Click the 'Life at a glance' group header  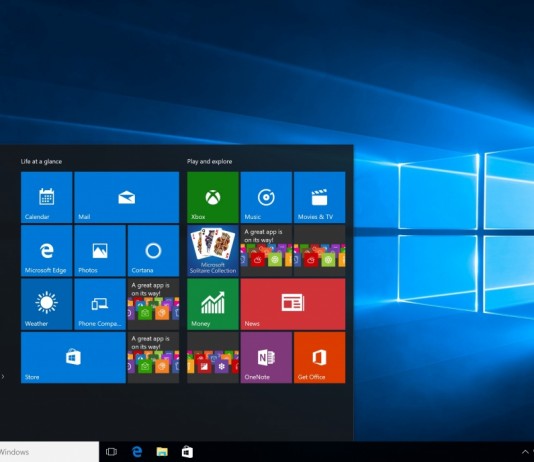42,161
